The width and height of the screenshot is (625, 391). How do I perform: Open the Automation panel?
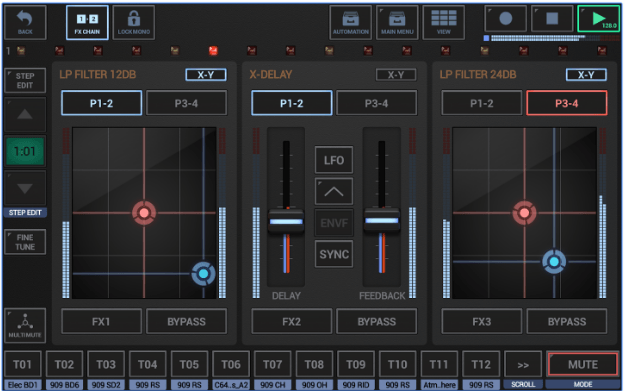coord(350,23)
